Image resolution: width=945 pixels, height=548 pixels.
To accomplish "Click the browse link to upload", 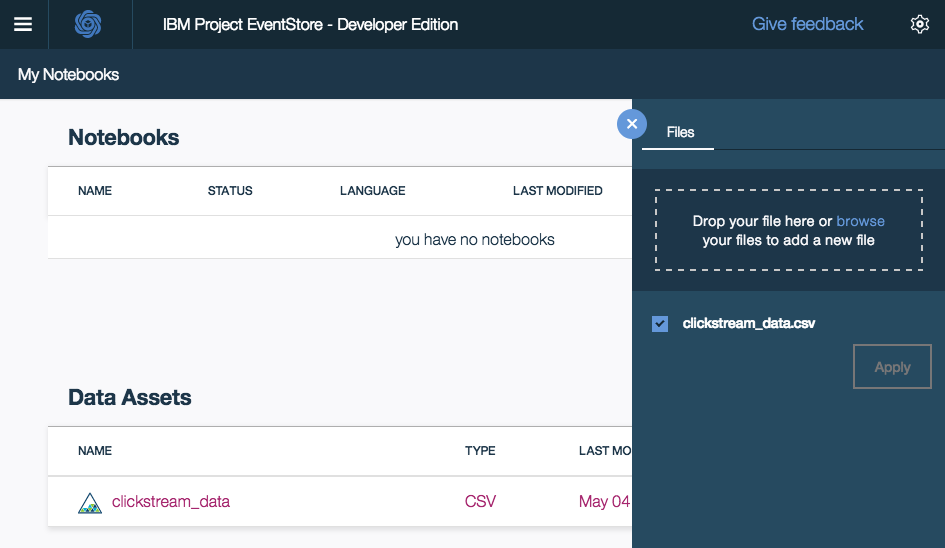I will tap(860, 221).
